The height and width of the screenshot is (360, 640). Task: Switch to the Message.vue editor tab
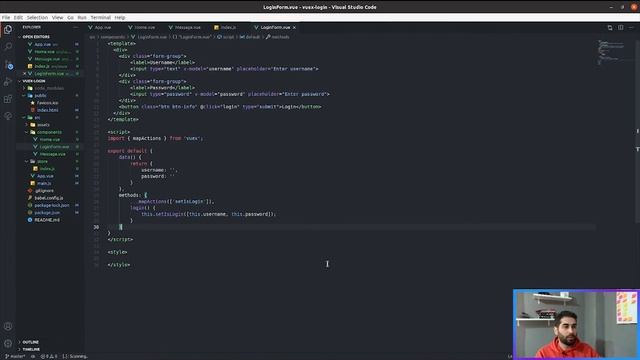coord(188,27)
